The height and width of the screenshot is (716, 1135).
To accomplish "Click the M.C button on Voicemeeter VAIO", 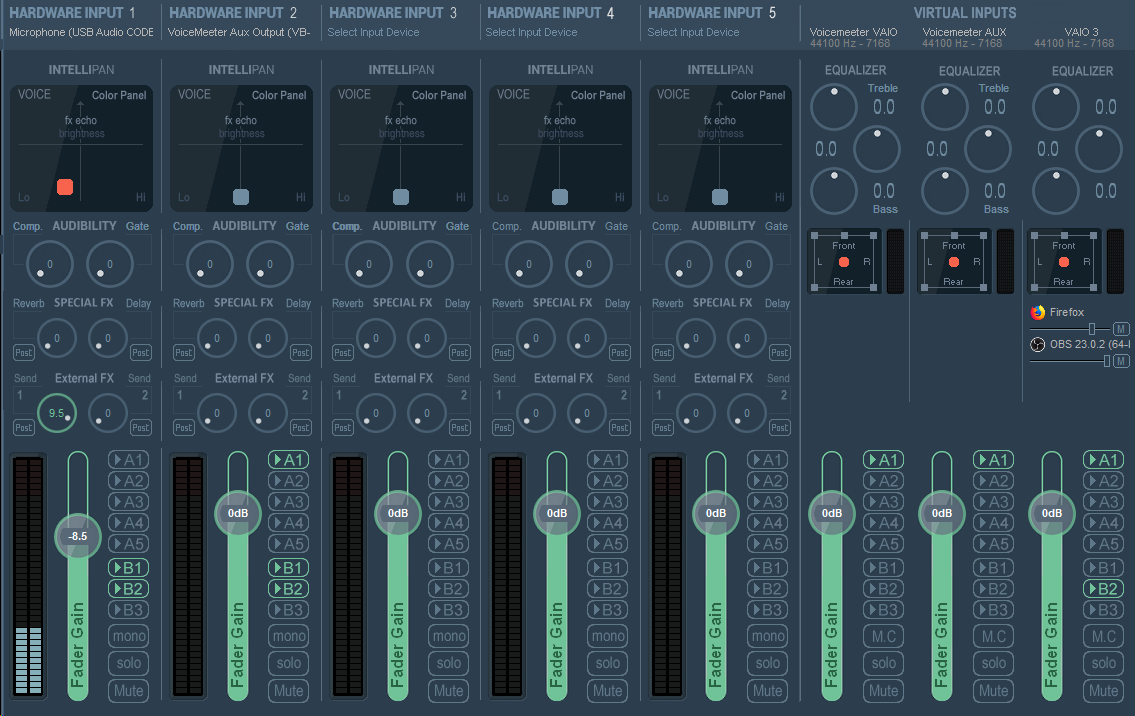I will pos(884,636).
